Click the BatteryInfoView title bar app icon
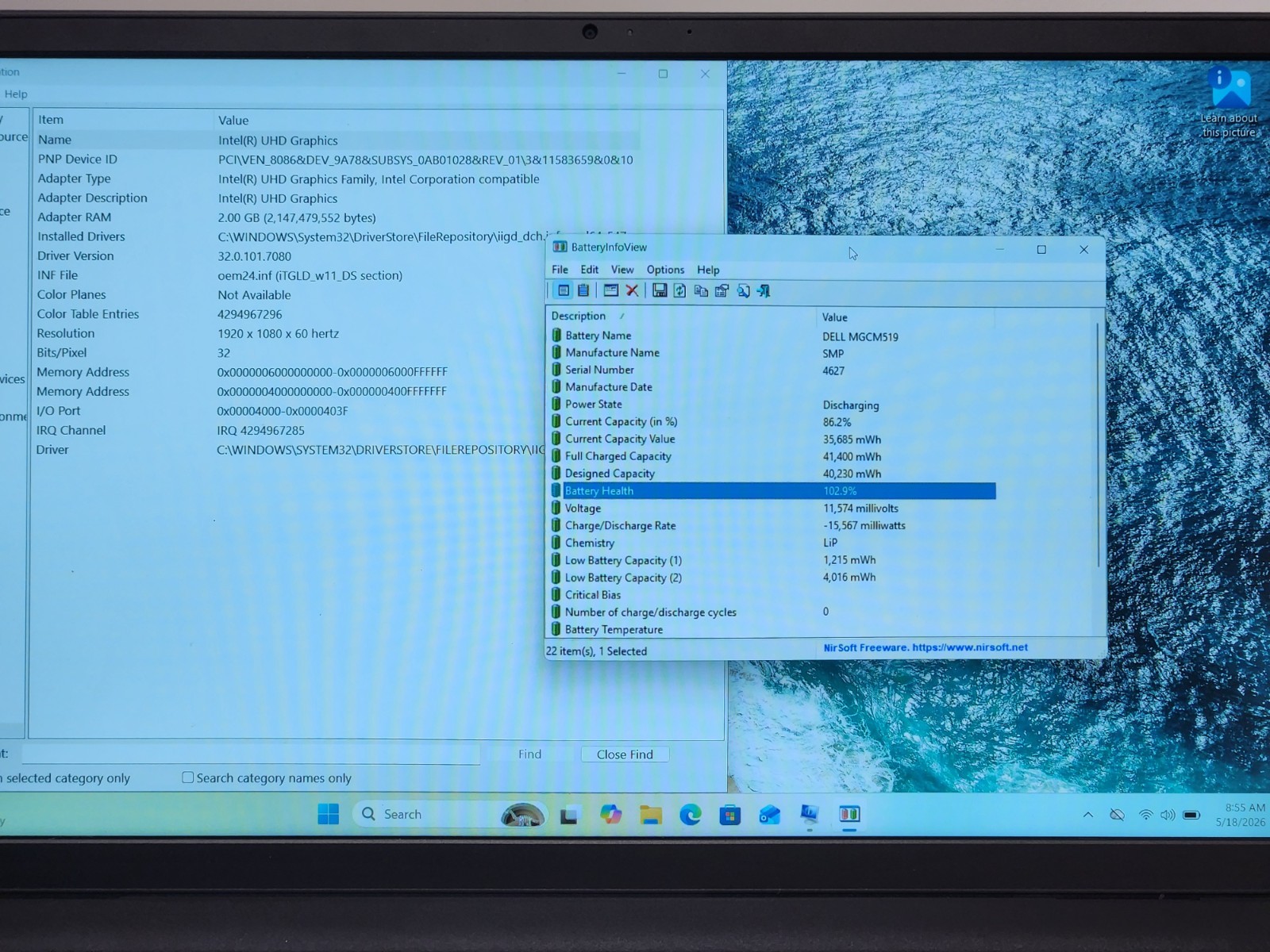 click(x=560, y=247)
